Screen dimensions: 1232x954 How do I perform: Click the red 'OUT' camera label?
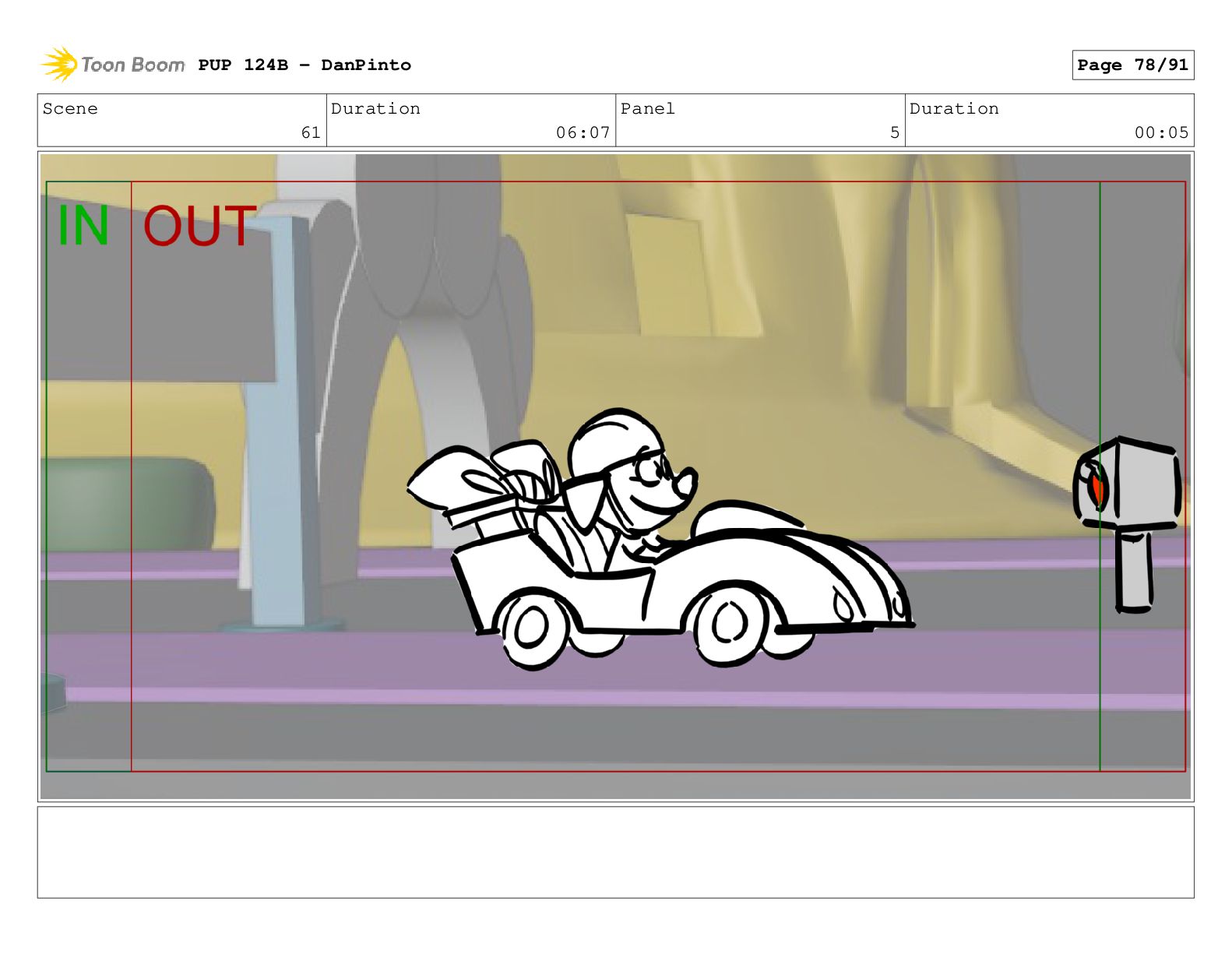(x=199, y=226)
